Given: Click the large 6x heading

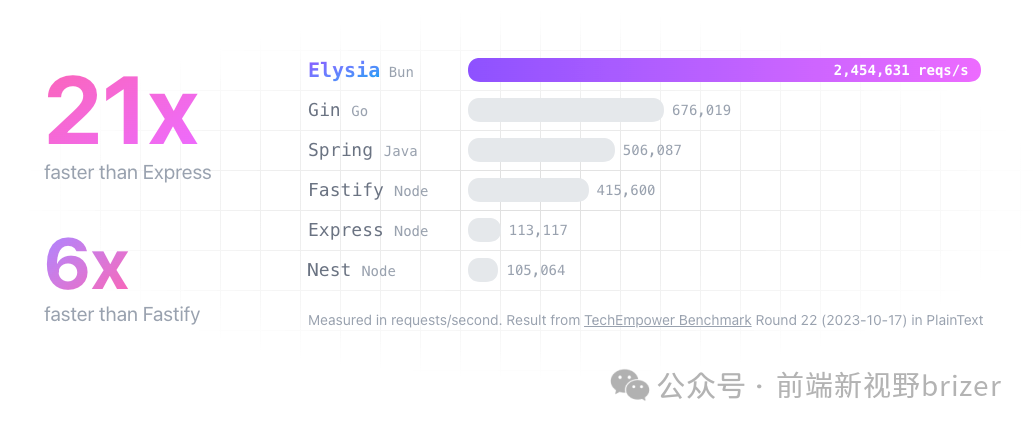Looking at the screenshot, I should pyautogui.click(x=86, y=263).
